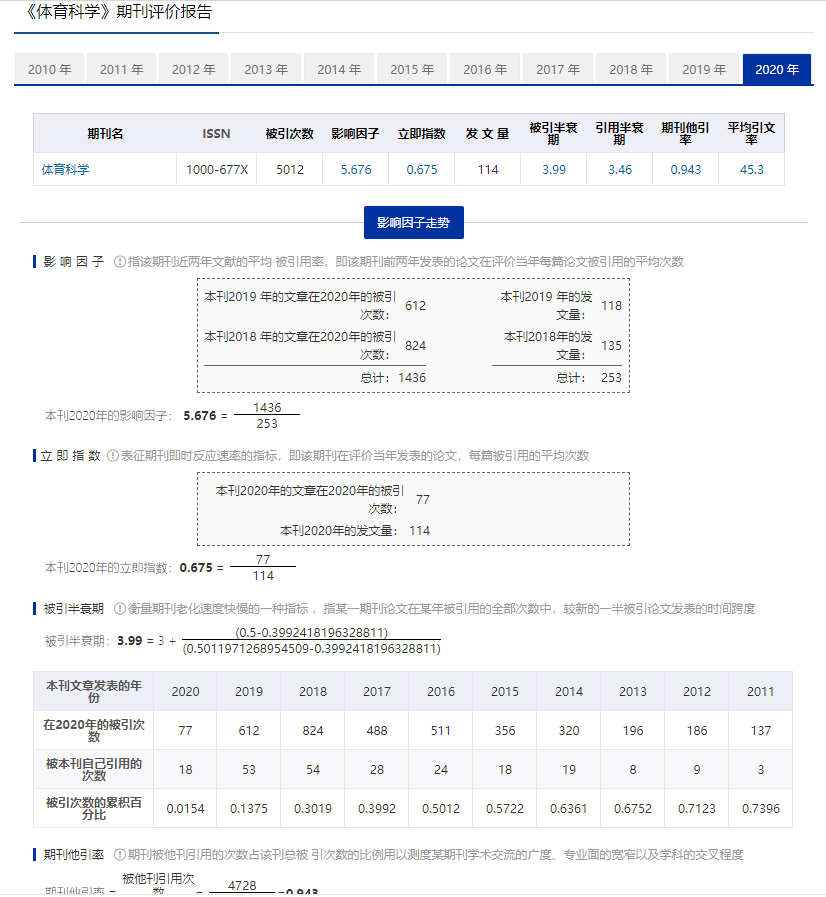This screenshot has height=897, width=826.
Task: Open the 0.943 other-citation rate link
Action: pyautogui.click(x=686, y=170)
